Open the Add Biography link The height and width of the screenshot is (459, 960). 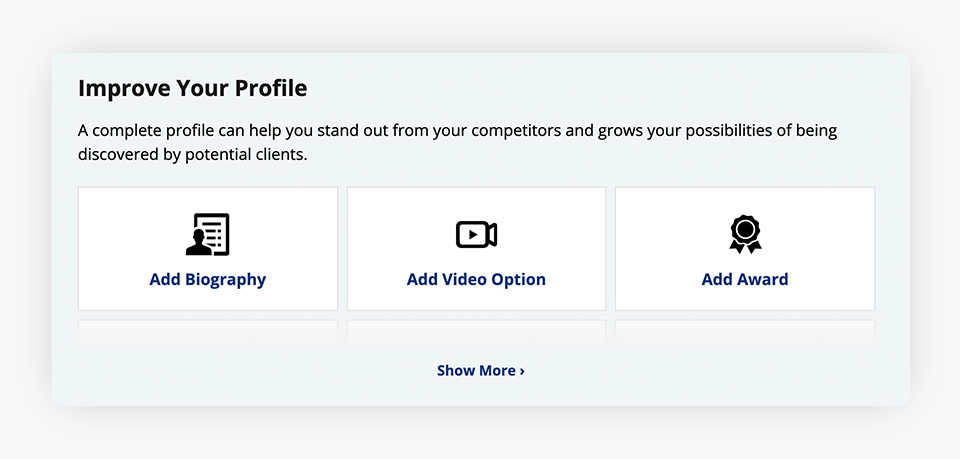208,279
